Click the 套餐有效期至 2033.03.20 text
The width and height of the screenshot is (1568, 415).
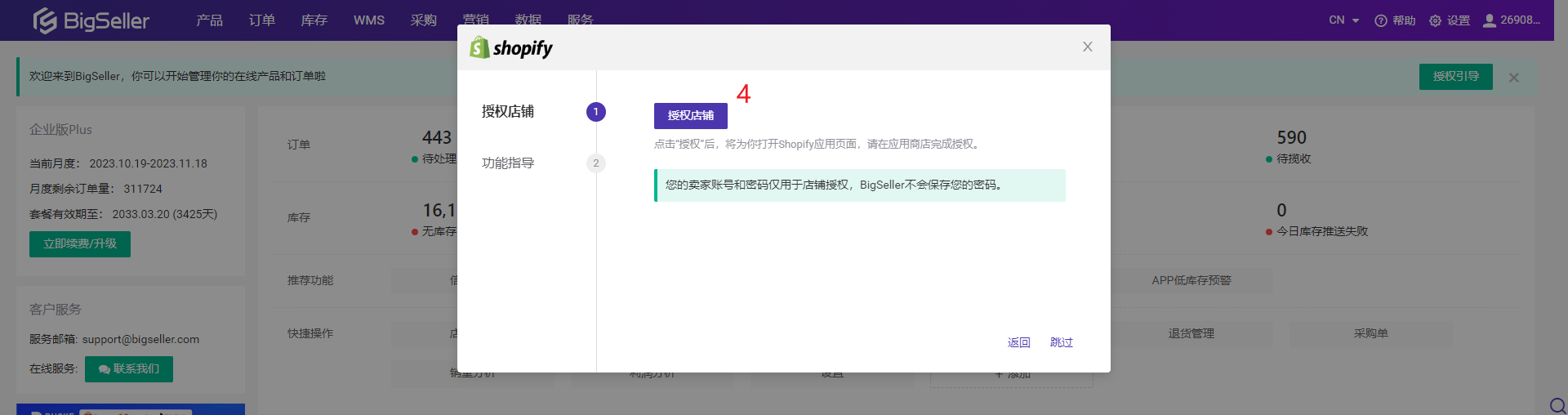point(123,214)
